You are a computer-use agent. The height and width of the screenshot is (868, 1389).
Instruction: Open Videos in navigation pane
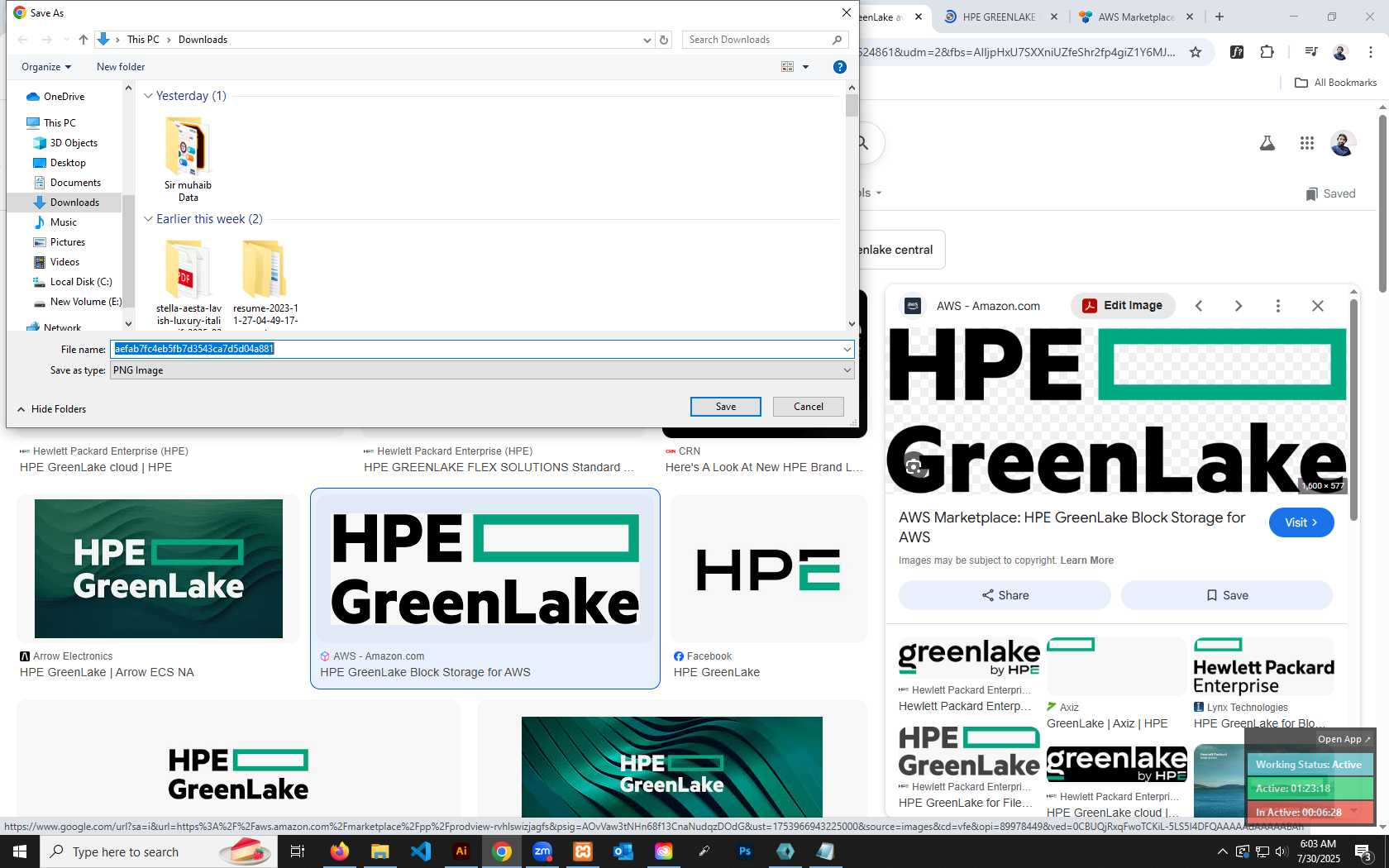pos(64,262)
